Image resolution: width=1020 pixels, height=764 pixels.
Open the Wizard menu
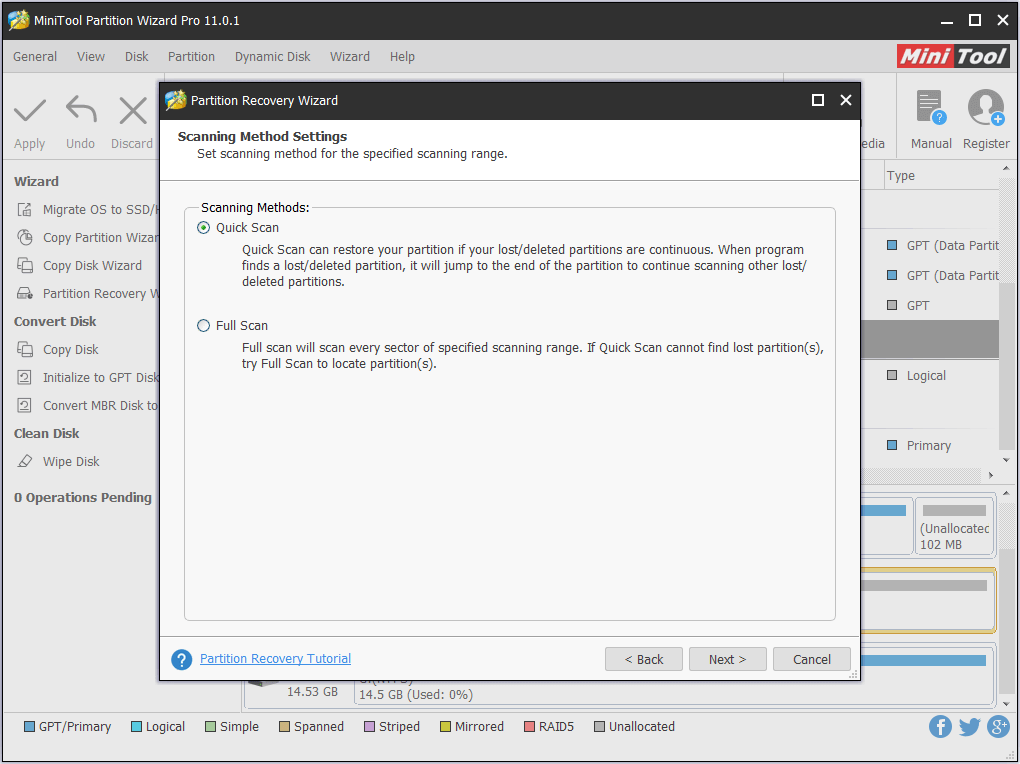pos(350,57)
